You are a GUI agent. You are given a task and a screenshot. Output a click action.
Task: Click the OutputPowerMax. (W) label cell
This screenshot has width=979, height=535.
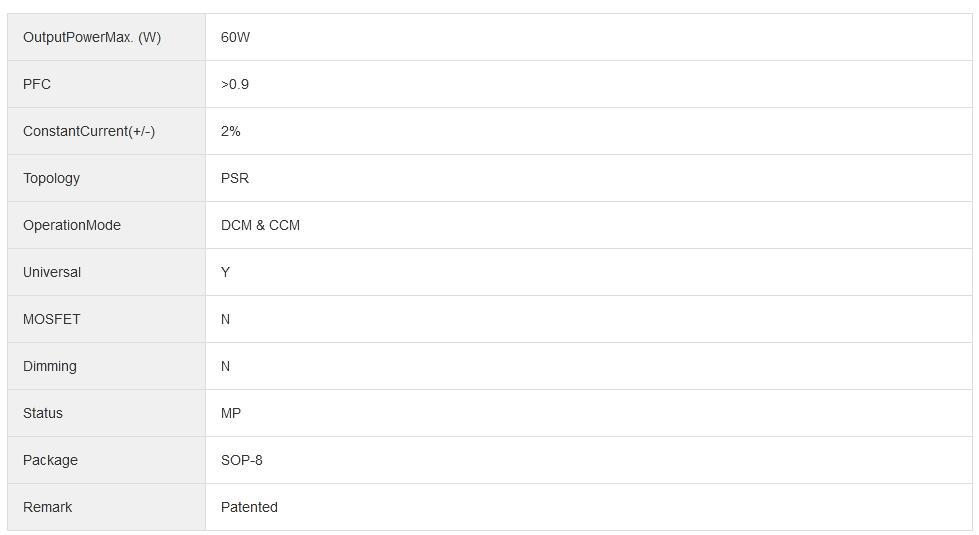pyautogui.click(x=92, y=37)
